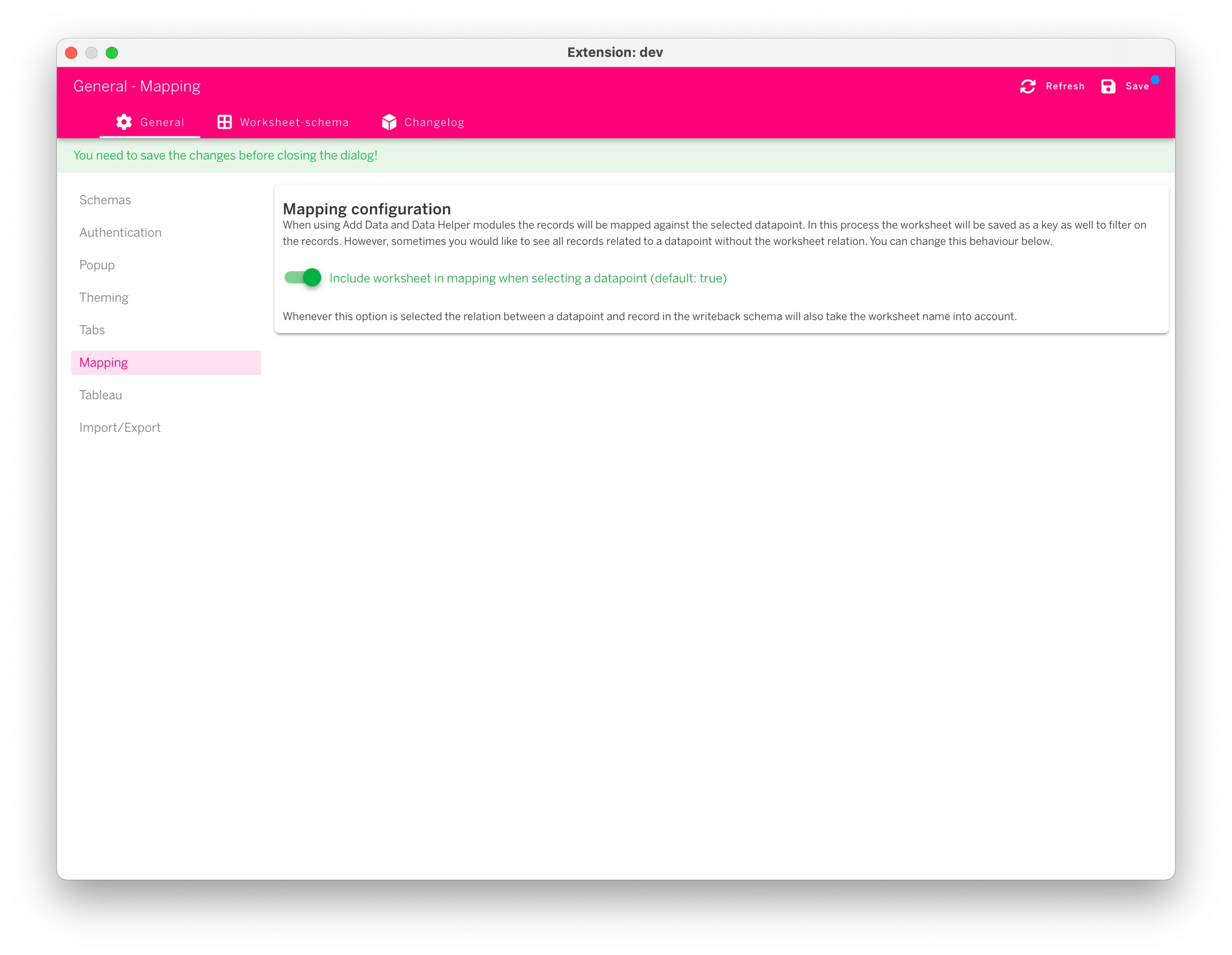Select the General tab label

[162, 122]
